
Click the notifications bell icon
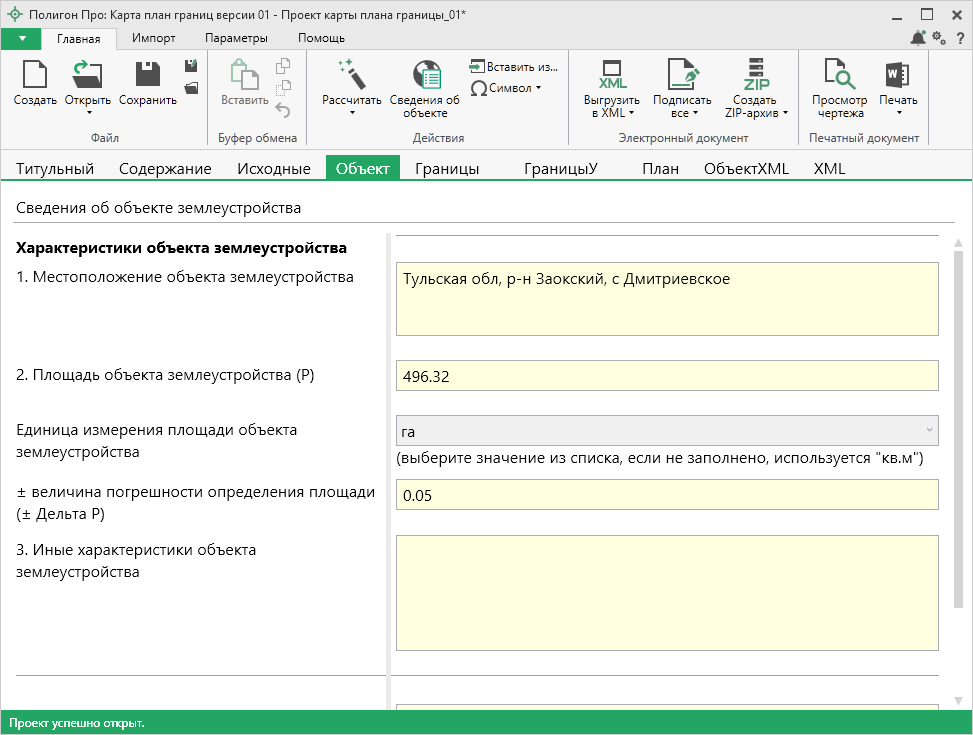click(x=918, y=38)
